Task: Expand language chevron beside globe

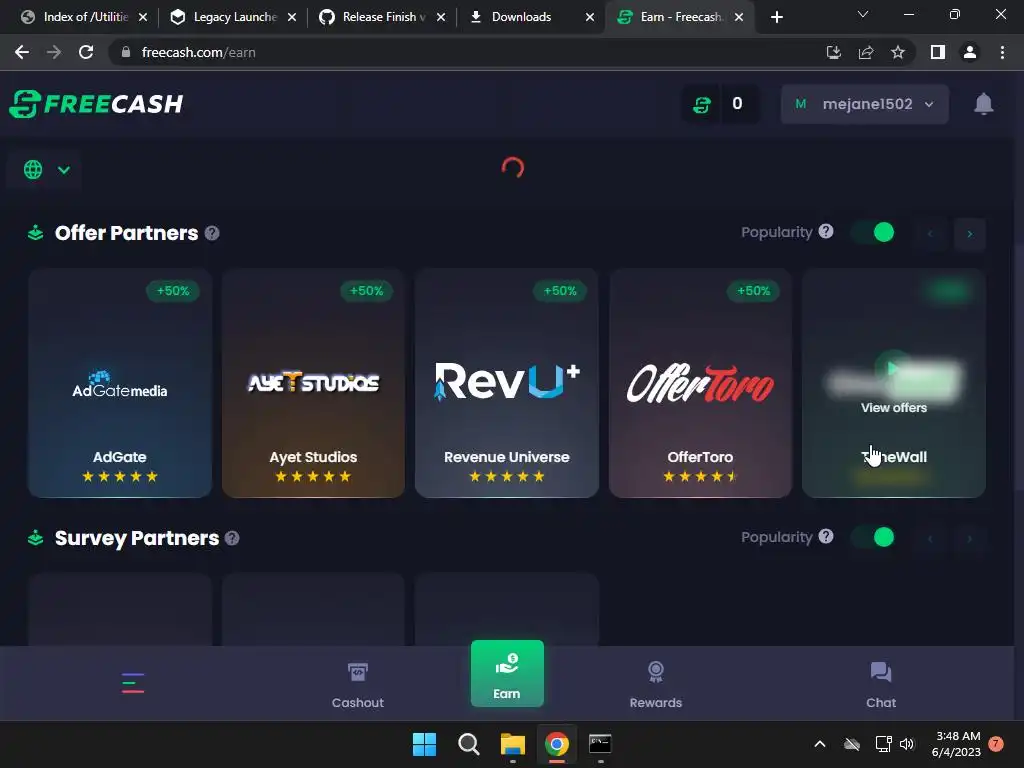Action: point(63,170)
